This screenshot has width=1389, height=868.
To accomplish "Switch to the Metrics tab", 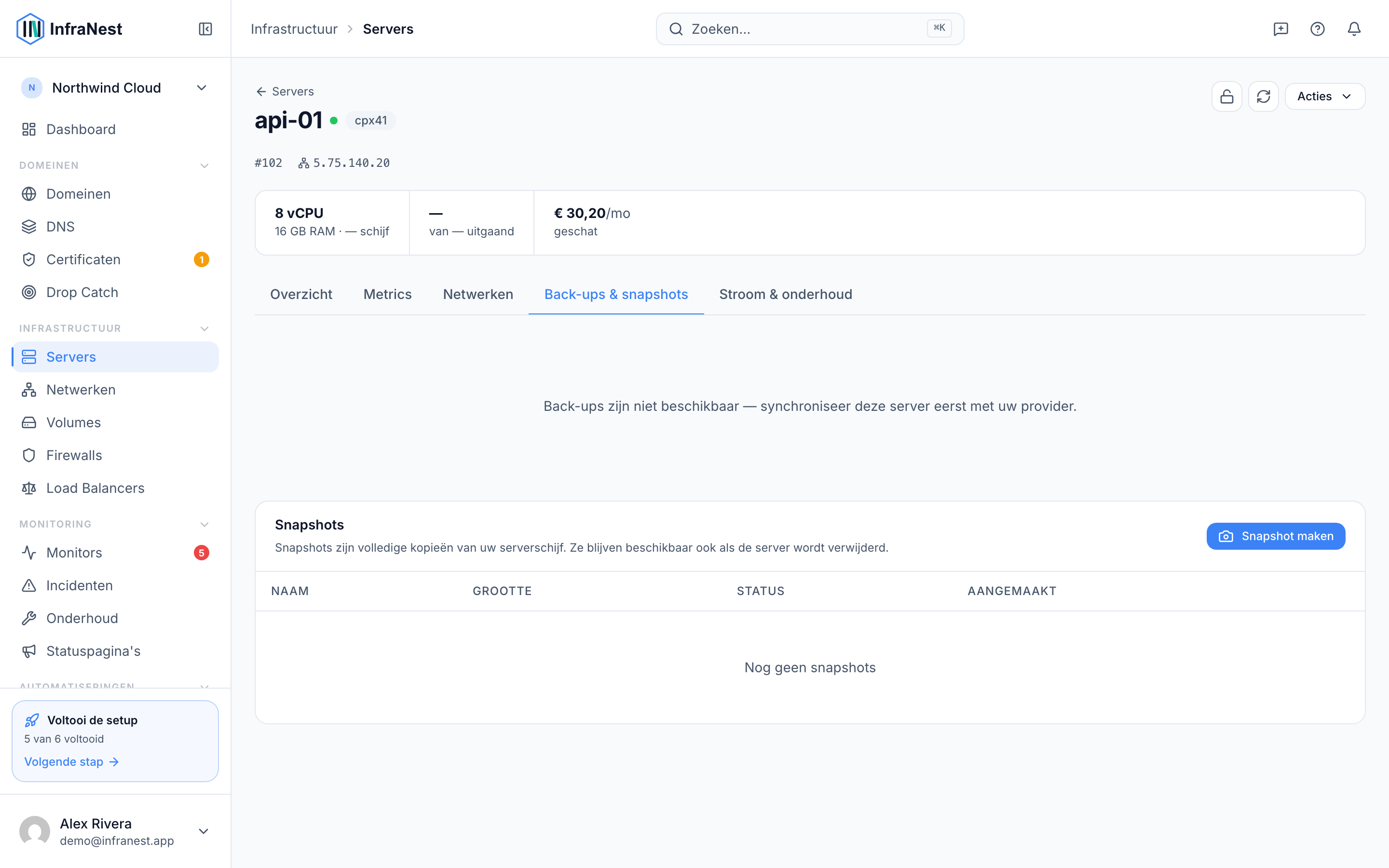I will pyautogui.click(x=387, y=295).
